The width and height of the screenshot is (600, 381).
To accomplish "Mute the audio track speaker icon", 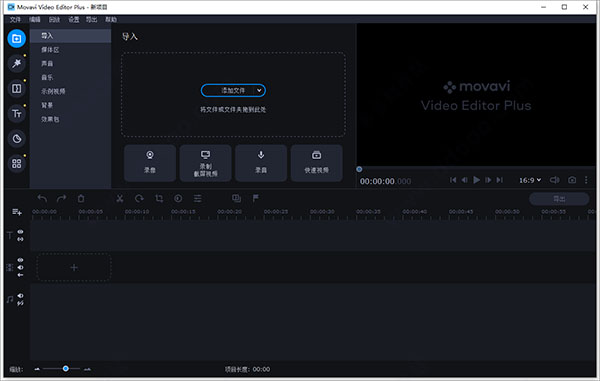I will pyautogui.click(x=20, y=296).
